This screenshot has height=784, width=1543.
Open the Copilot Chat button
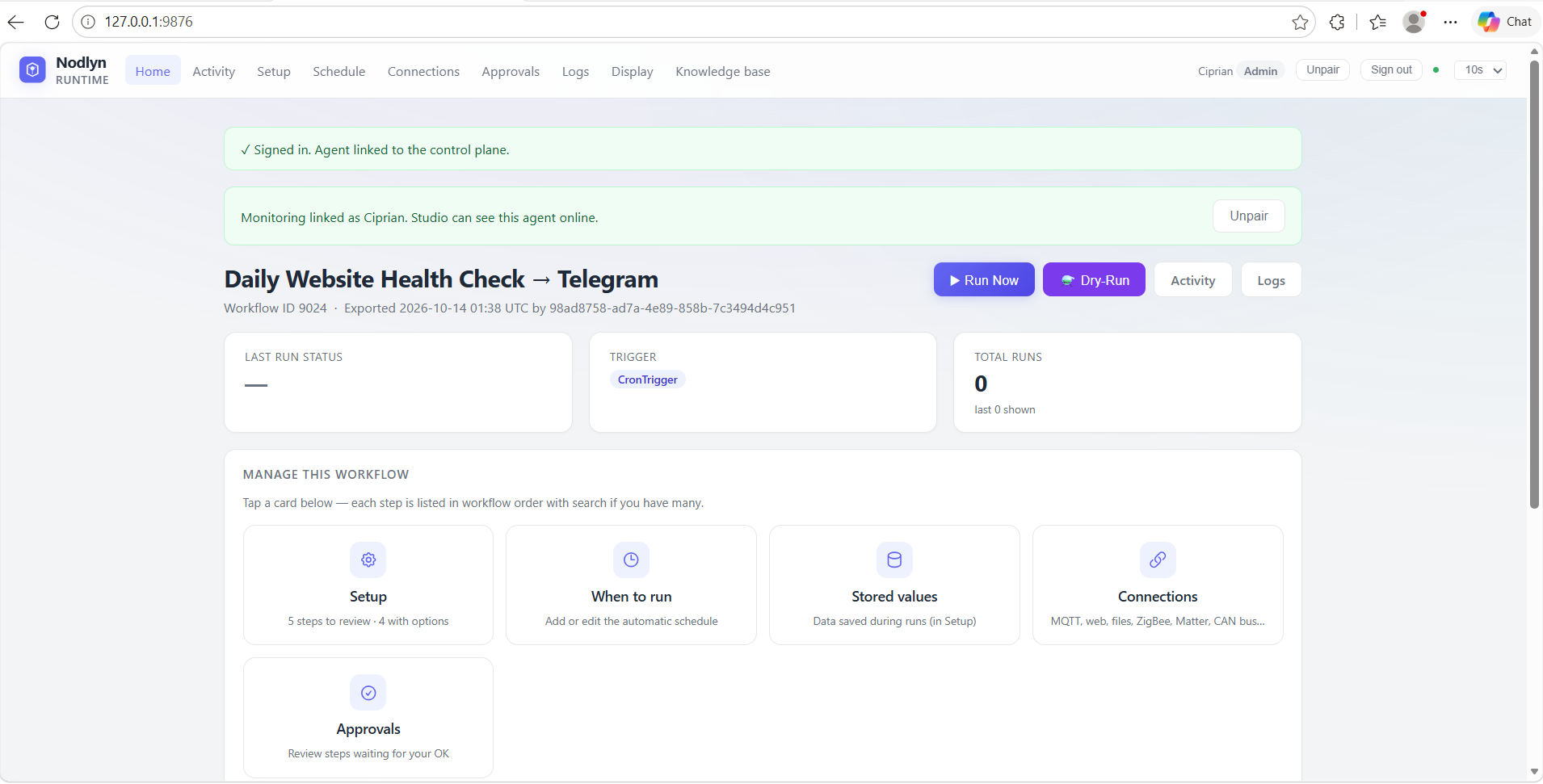[x=1505, y=22]
